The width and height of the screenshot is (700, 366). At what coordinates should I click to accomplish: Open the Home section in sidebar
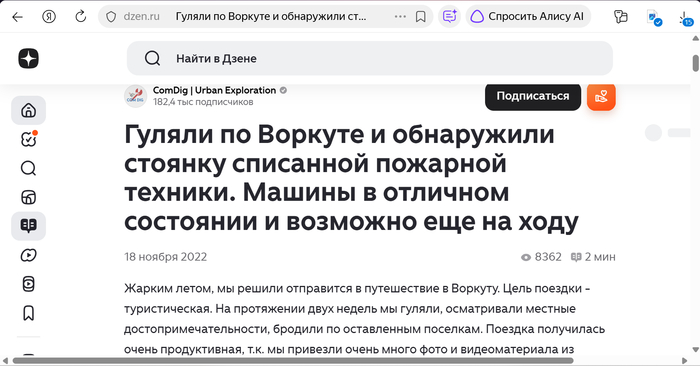coord(29,110)
